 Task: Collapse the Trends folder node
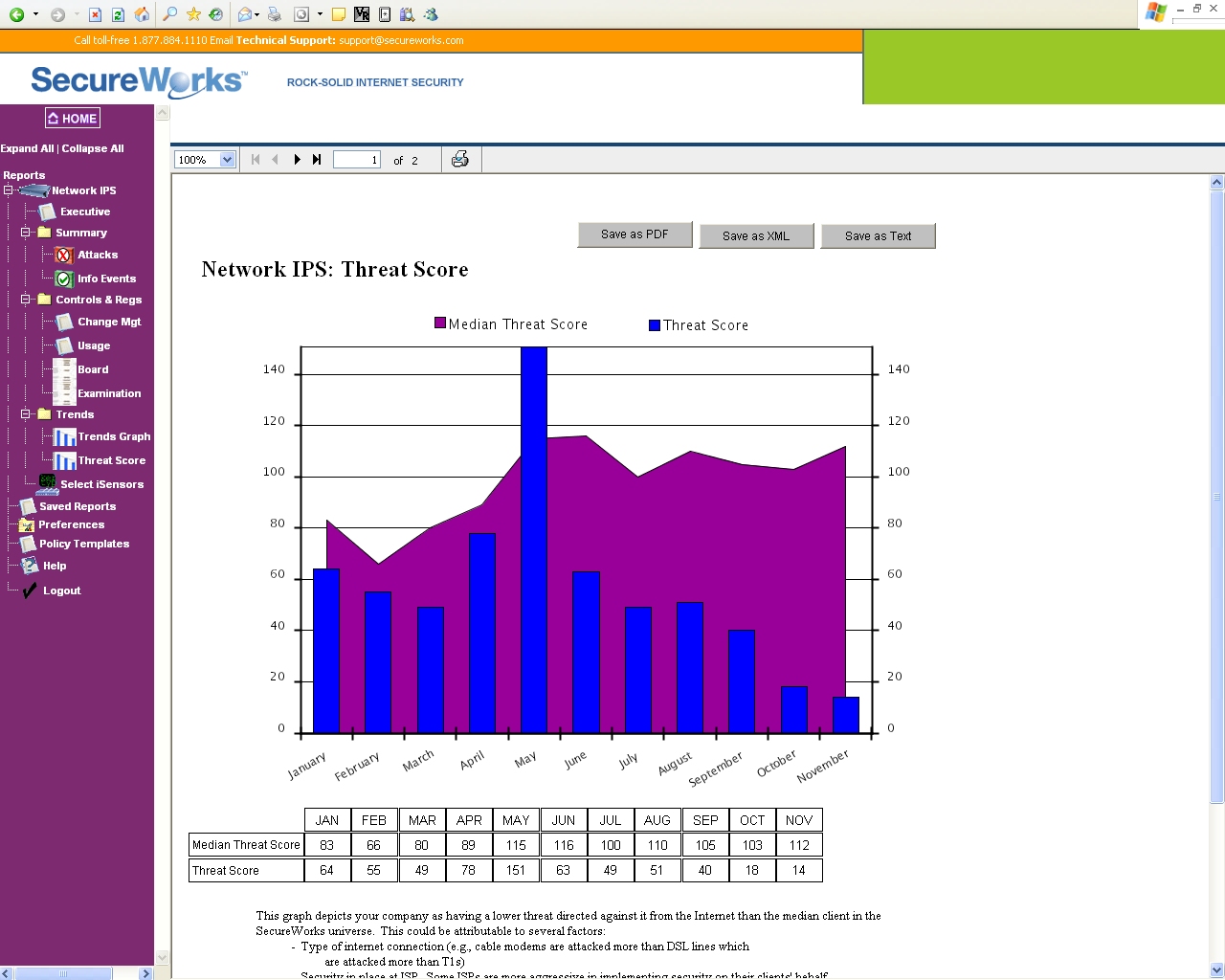tap(26, 414)
